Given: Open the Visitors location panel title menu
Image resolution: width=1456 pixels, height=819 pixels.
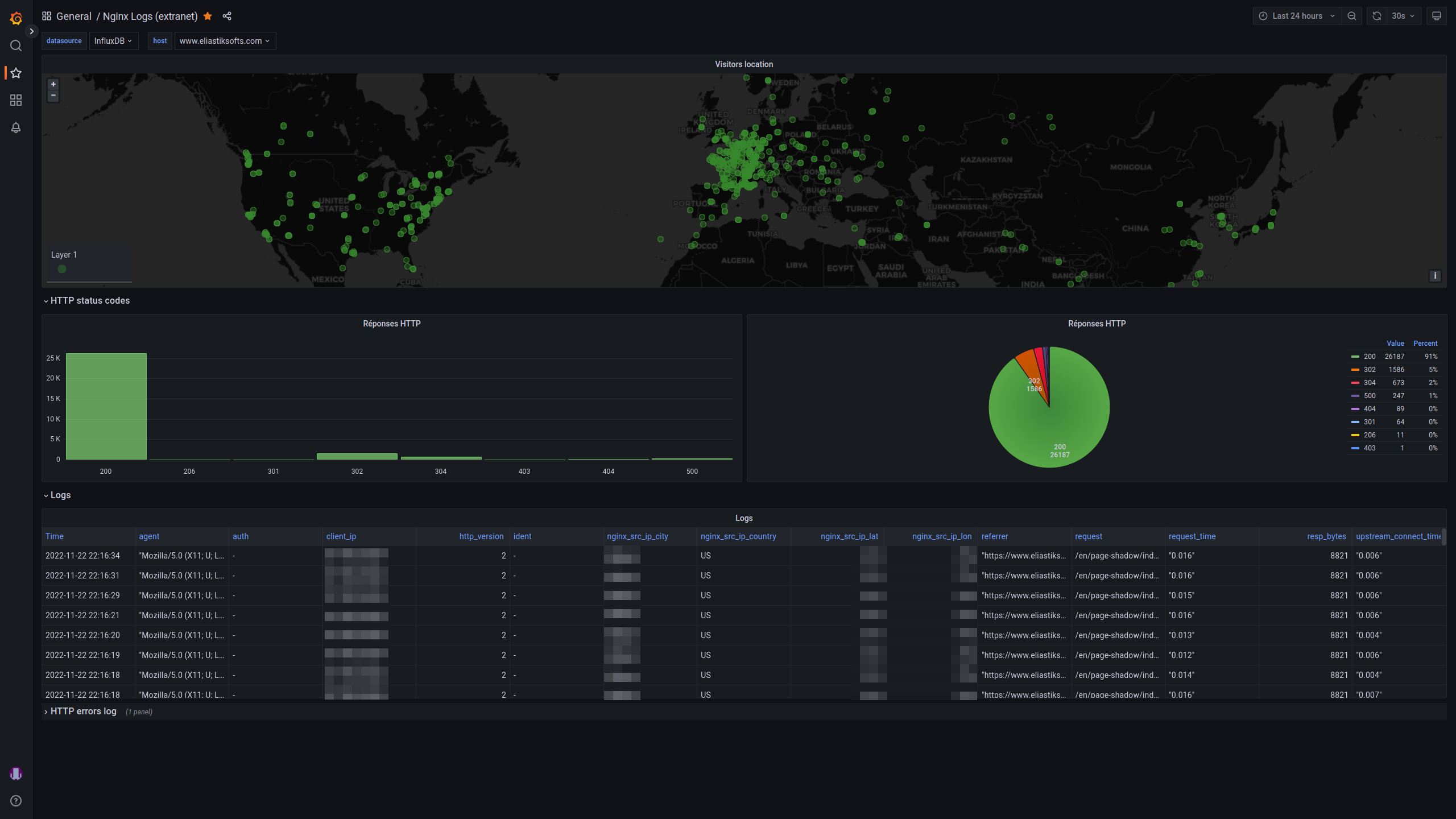Looking at the screenshot, I should click(x=744, y=64).
